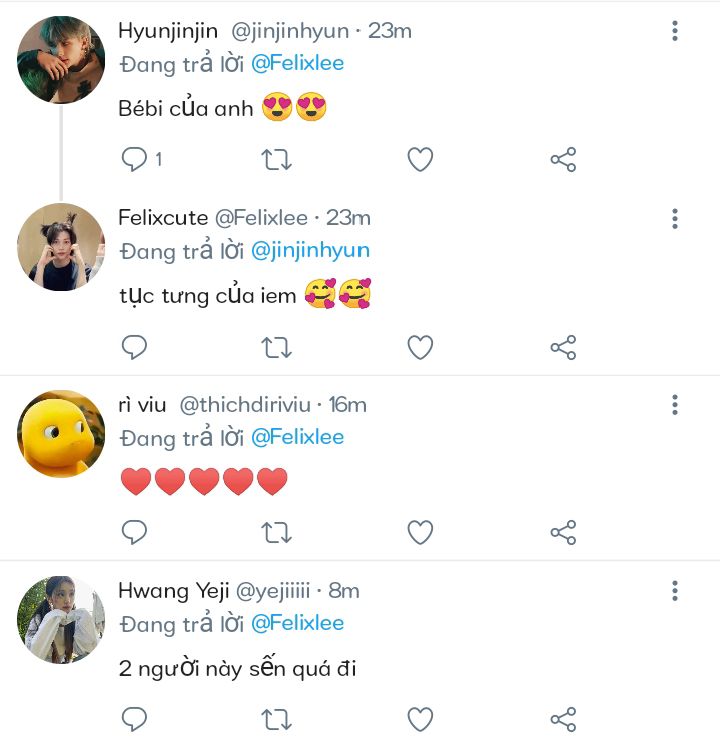Viewport: 720px width, 742px height.
Task: Like rì viu's hearts tweet
Action: [x=420, y=532]
